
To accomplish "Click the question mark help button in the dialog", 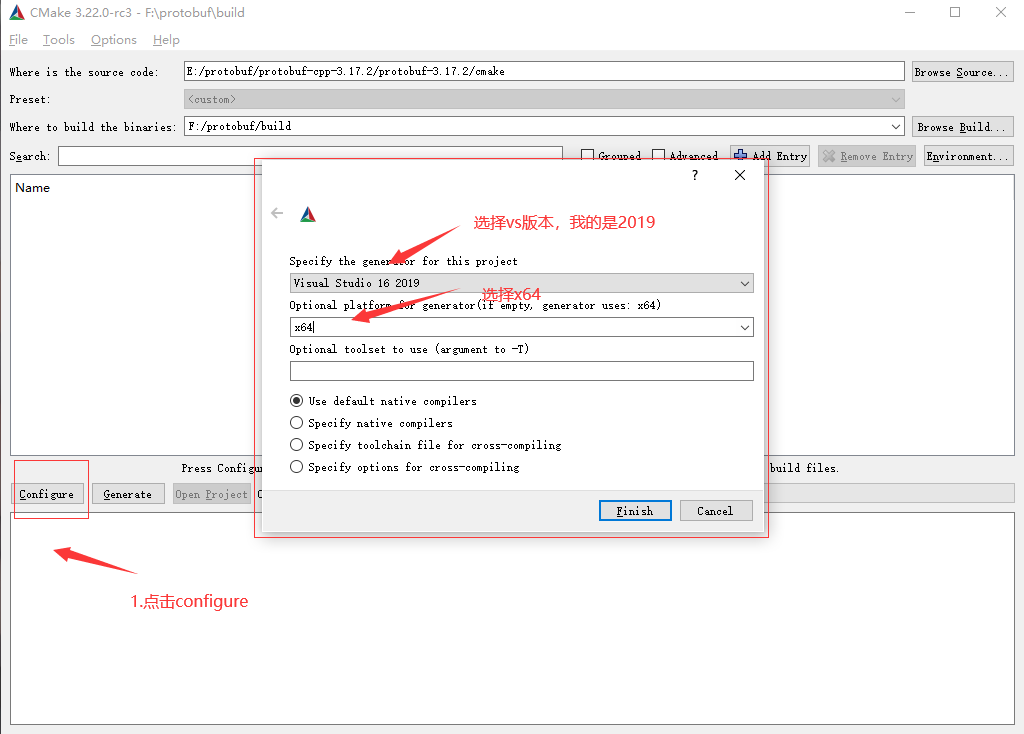I will pyautogui.click(x=695, y=175).
